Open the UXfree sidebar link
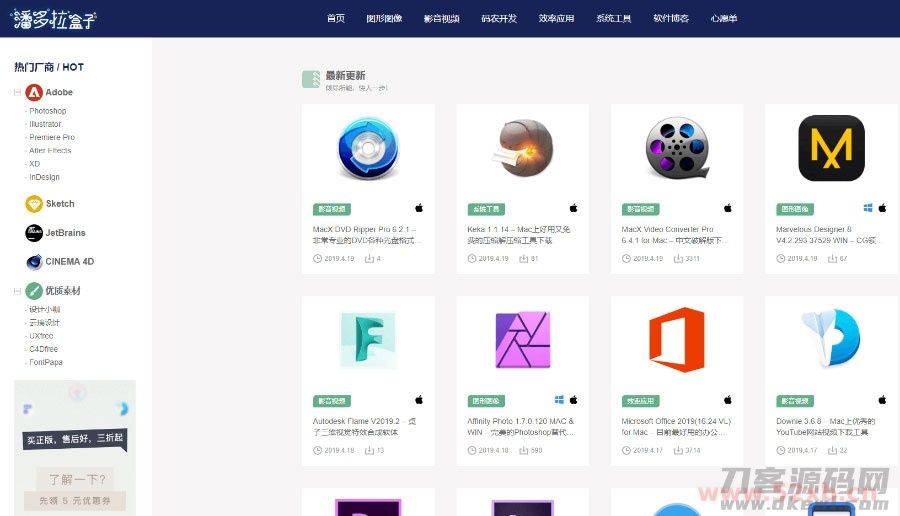This screenshot has height=516, width=900. coord(41,336)
